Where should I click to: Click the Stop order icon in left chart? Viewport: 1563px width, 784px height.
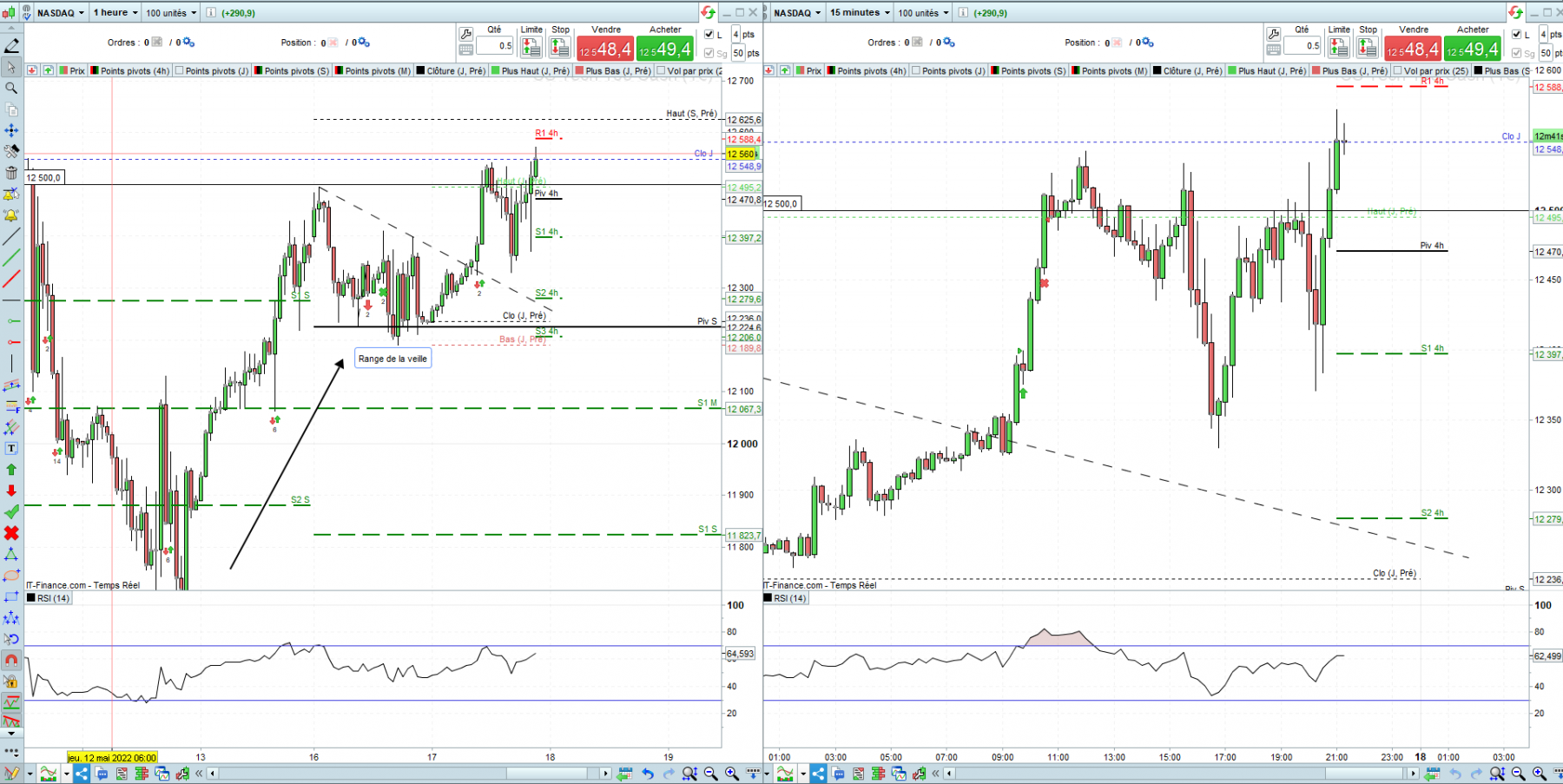(x=560, y=49)
